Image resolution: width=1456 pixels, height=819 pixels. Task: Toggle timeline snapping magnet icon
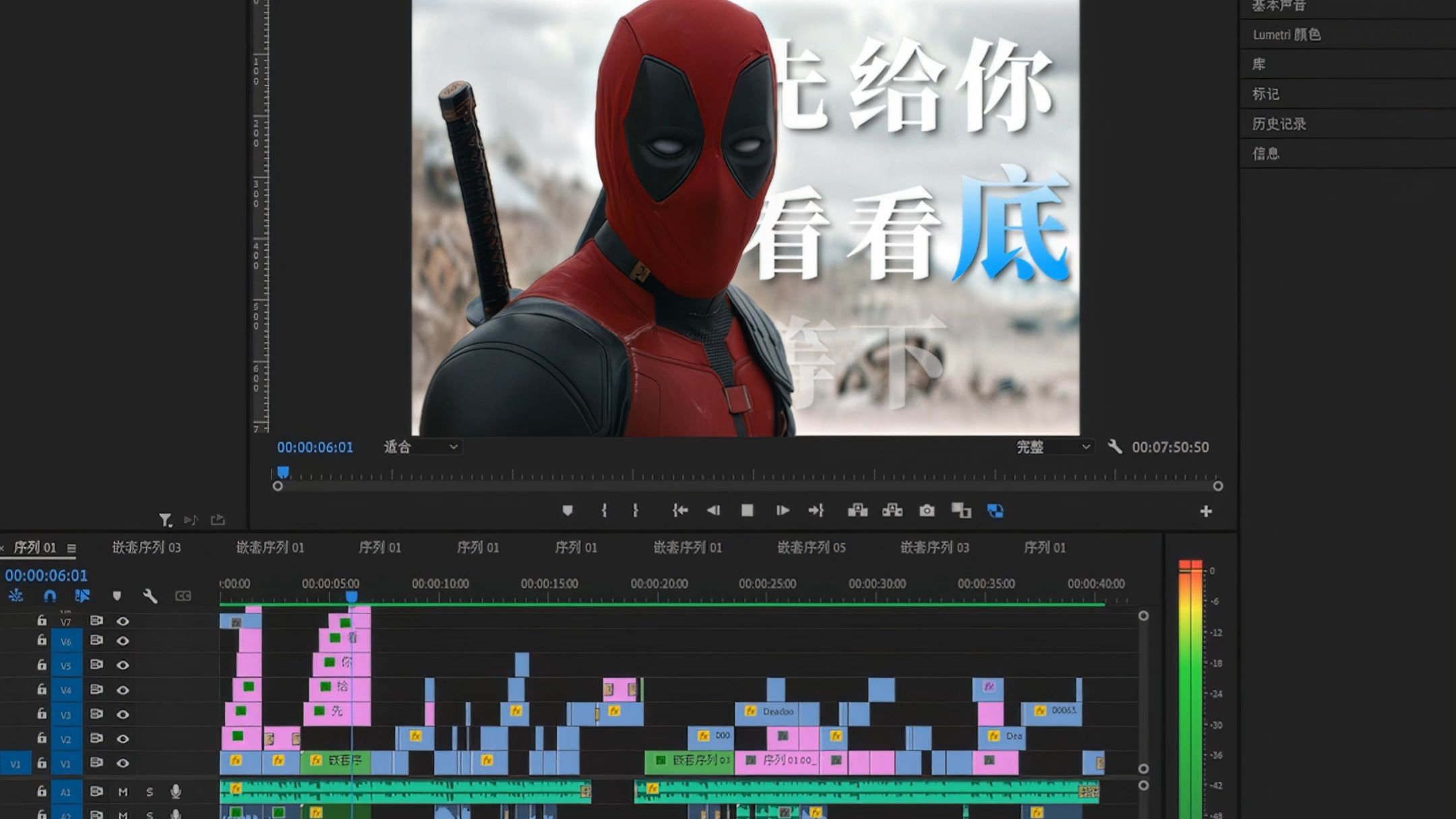pos(50,596)
